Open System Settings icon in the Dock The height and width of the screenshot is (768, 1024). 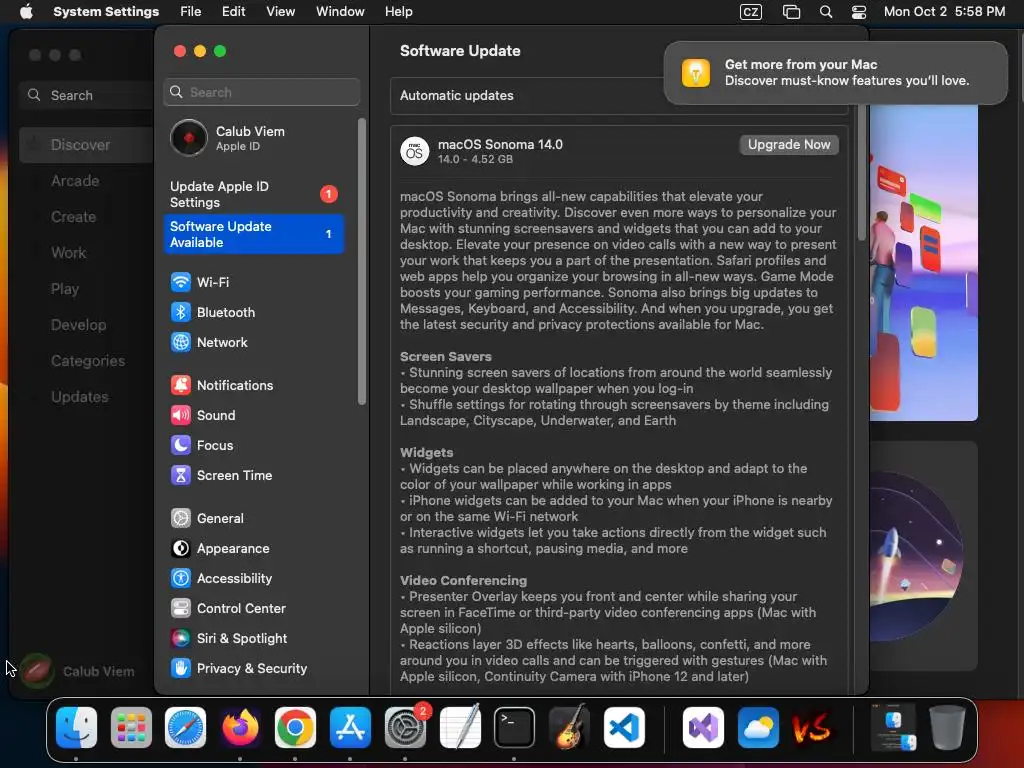click(x=405, y=728)
